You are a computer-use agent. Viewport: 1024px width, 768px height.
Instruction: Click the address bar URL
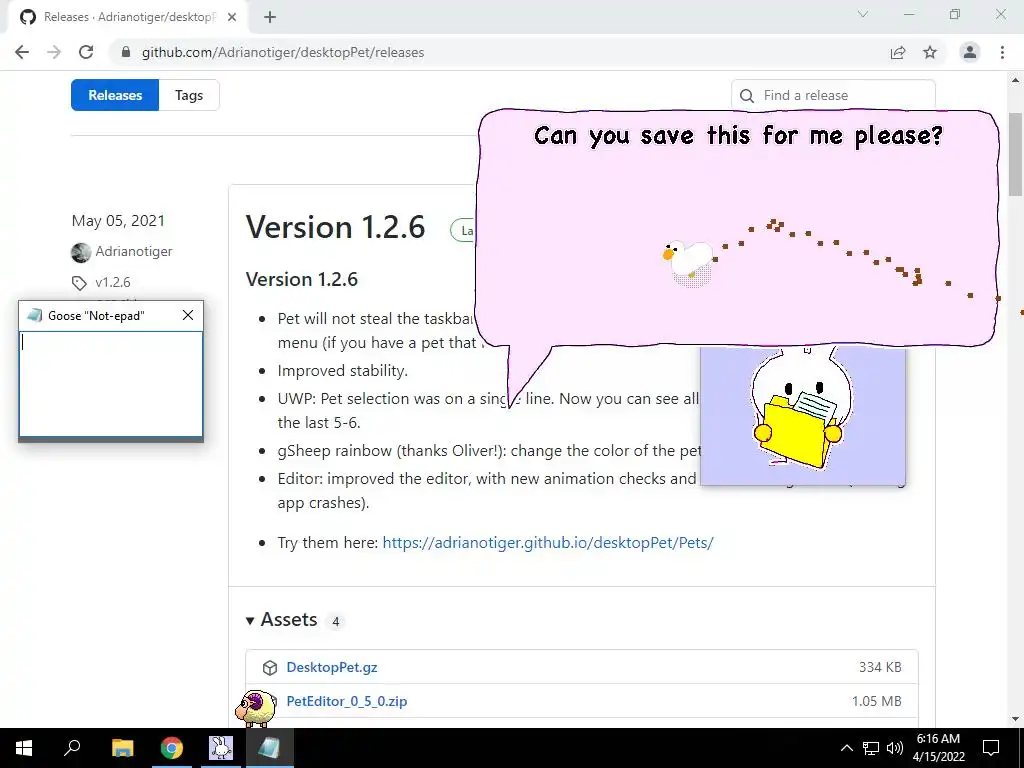283,52
